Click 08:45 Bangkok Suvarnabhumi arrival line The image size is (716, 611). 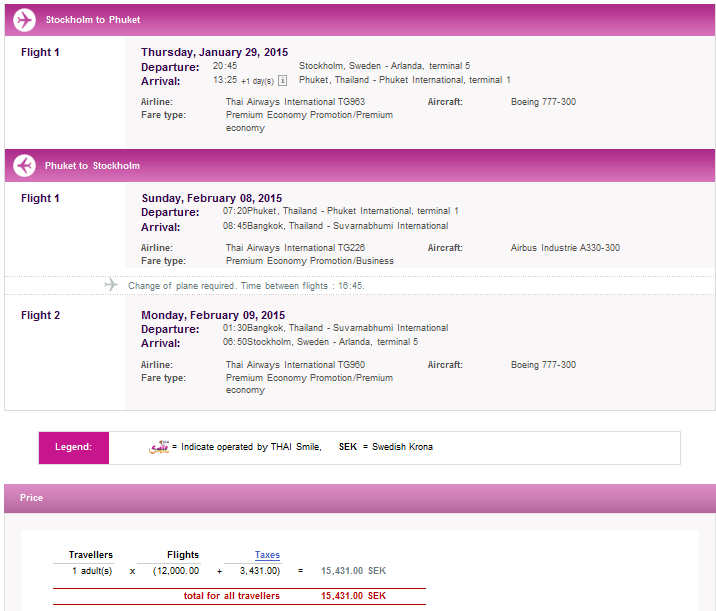pyautogui.click(x=335, y=226)
